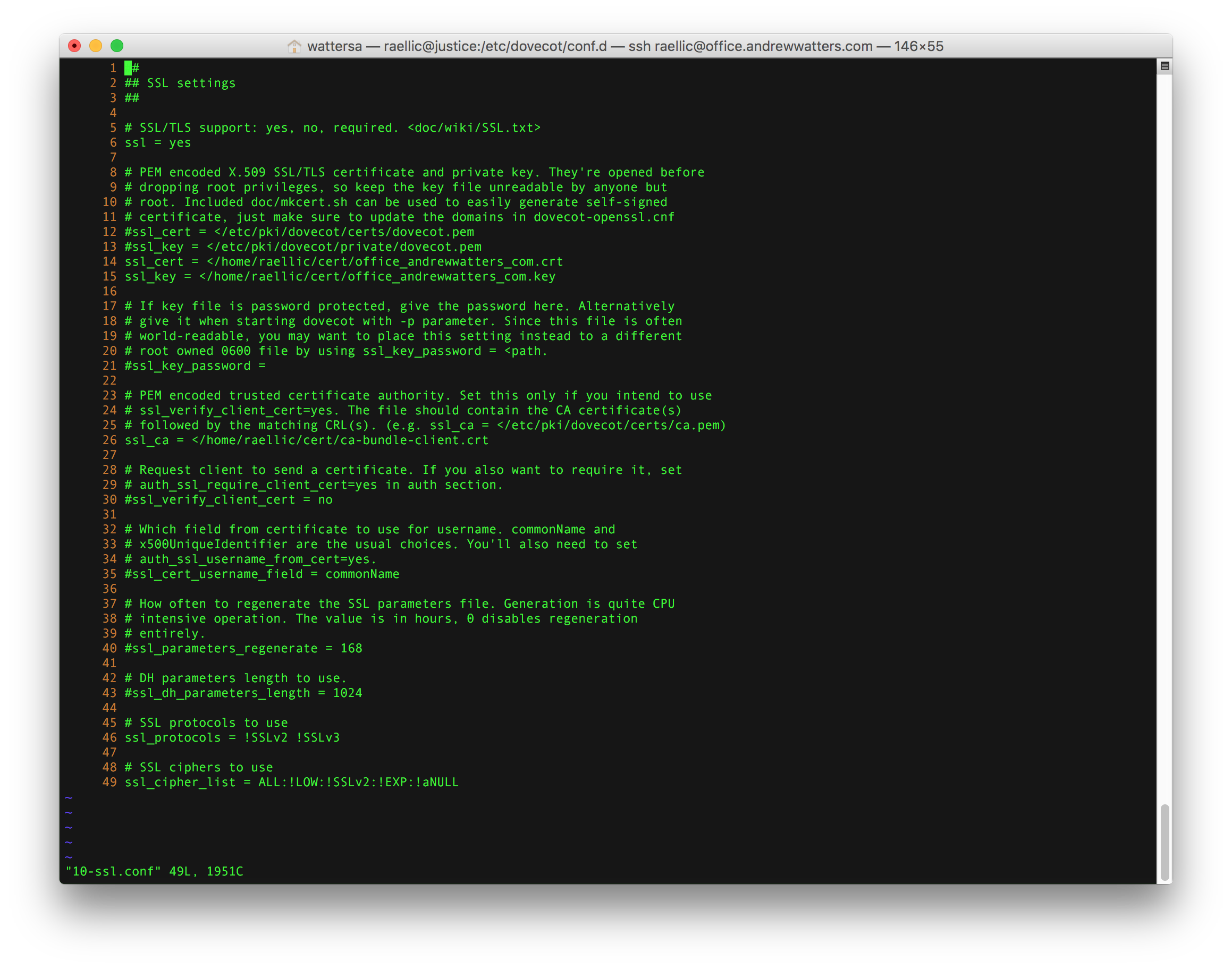Click the comment 'PEM encoded X.509 SSL/TLS certificate' line
The width and height of the screenshot is (1232, 969).
415,173
